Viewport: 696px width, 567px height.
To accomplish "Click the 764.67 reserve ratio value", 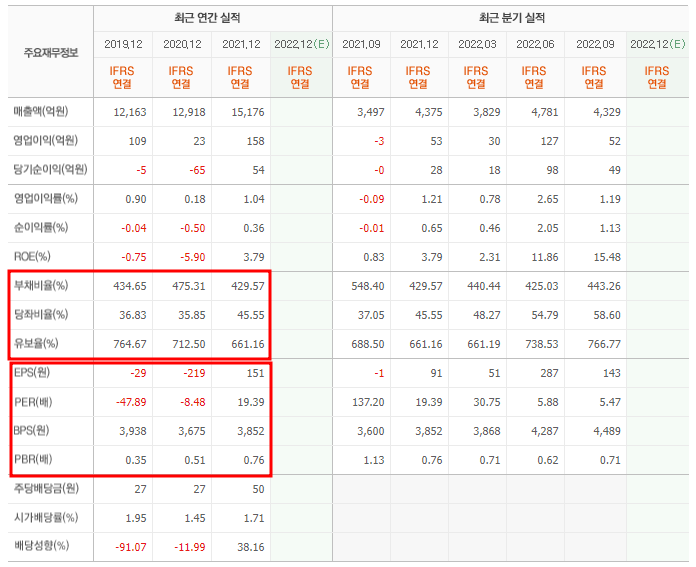I will (x=130, y=344).
